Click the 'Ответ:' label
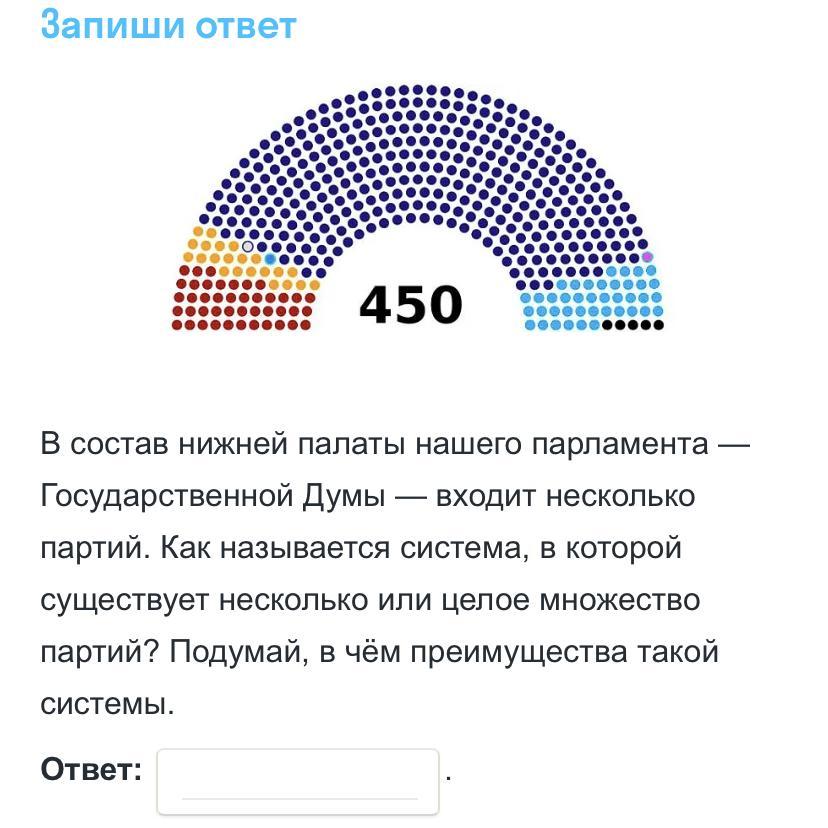The width and height of the screenshot is (828, 828). point(91,770)
